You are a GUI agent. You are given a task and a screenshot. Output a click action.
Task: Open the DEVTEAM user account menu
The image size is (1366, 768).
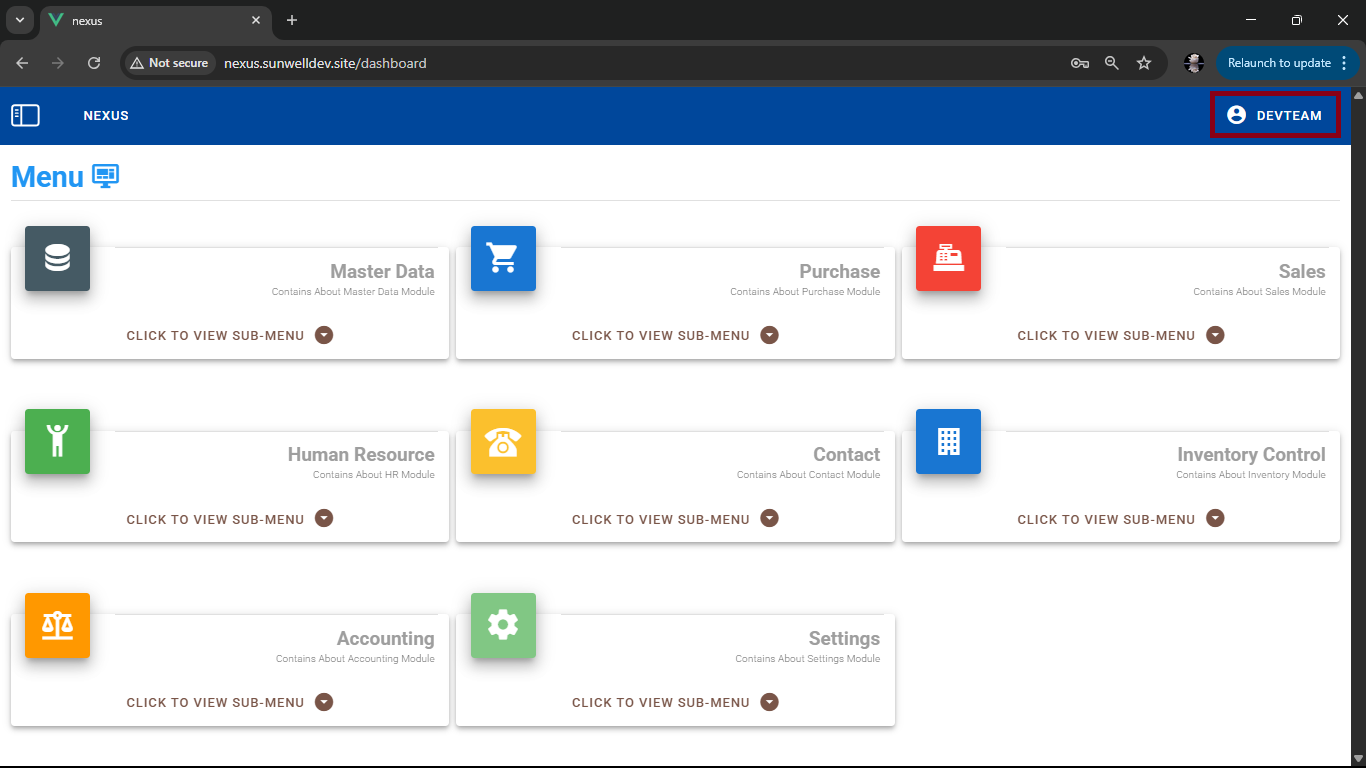(1274, 115)
